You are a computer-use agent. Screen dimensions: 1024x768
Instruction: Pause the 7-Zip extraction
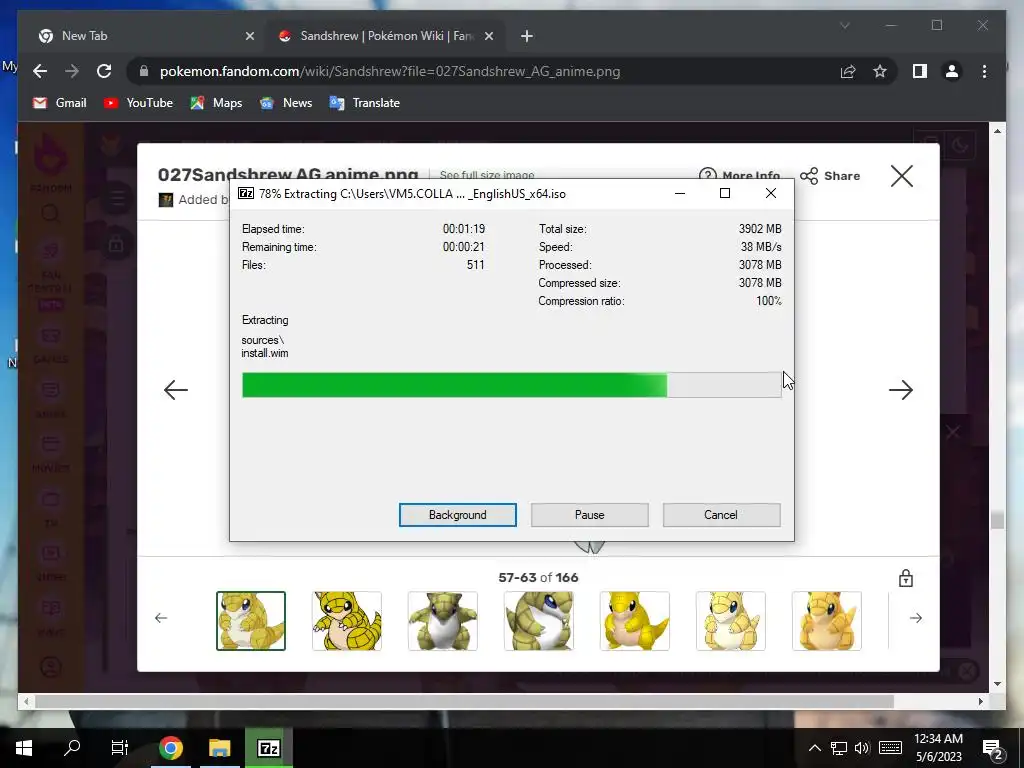[589, 515]
